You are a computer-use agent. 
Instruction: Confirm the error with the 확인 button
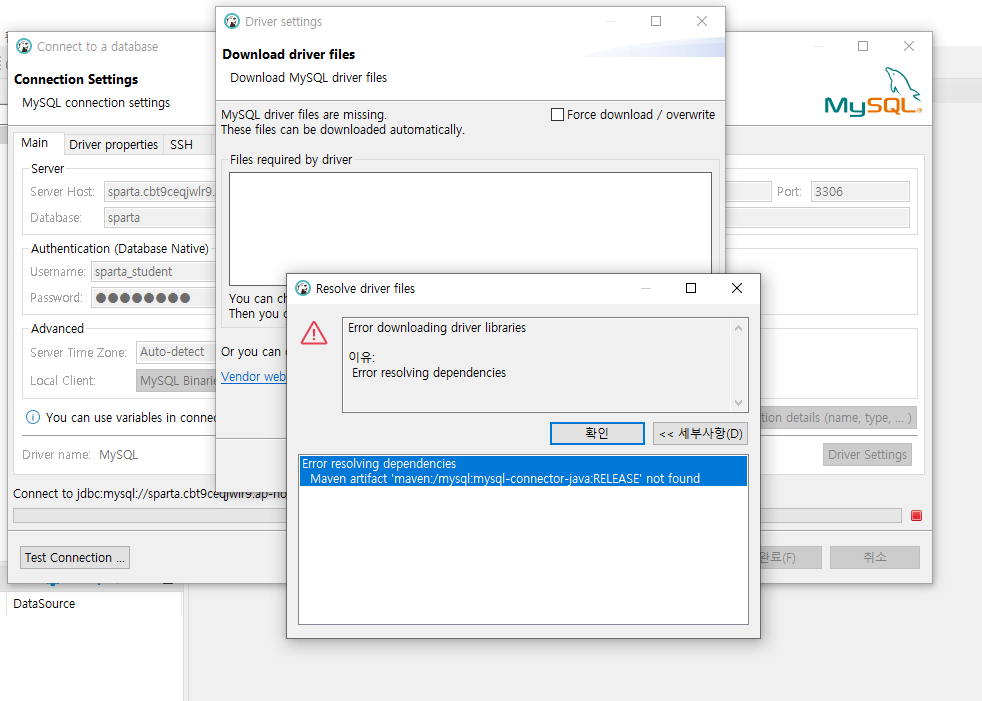(597, 433)
